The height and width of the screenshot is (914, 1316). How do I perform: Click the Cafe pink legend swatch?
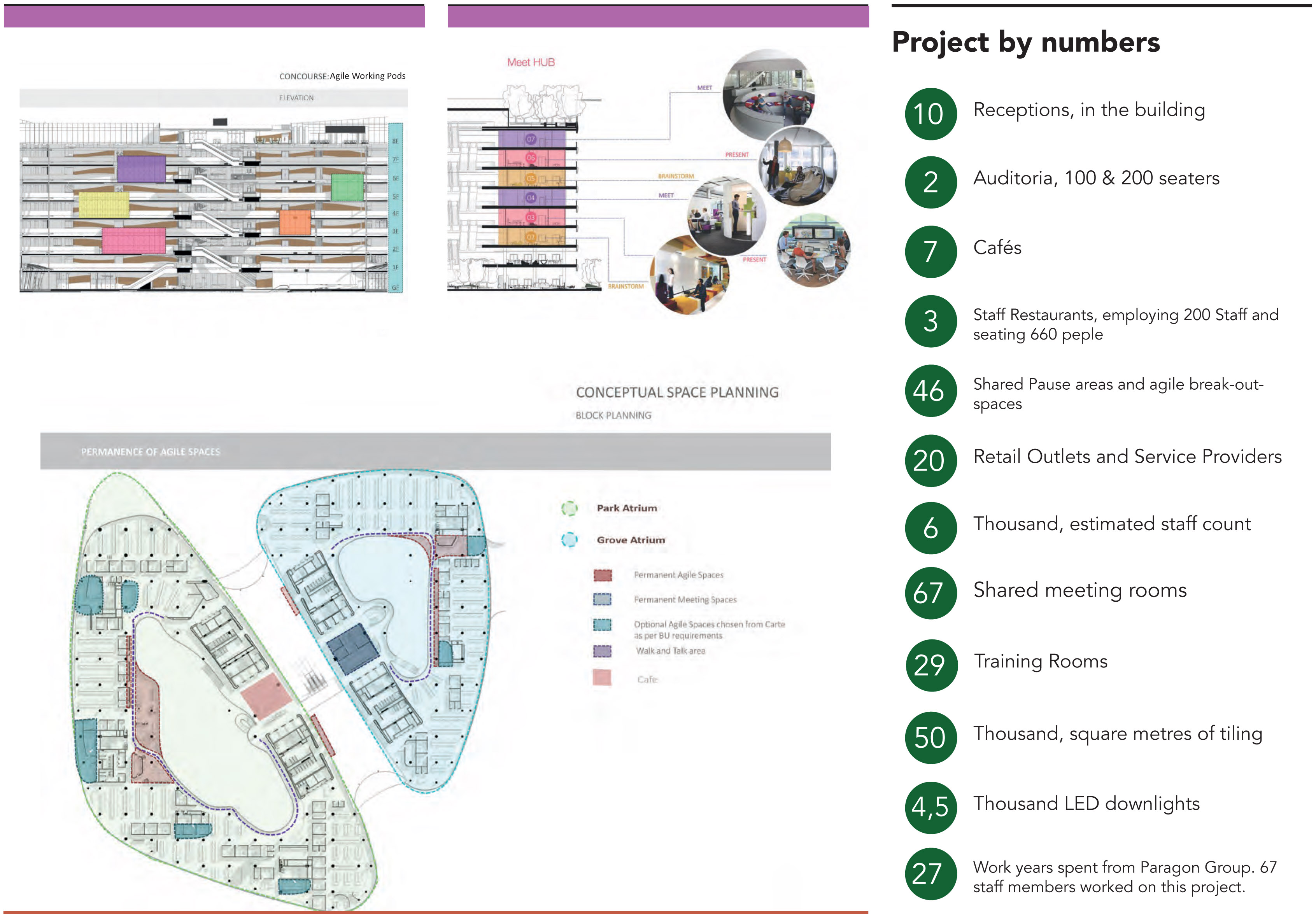pyautogui.click(x=602, y=678)
